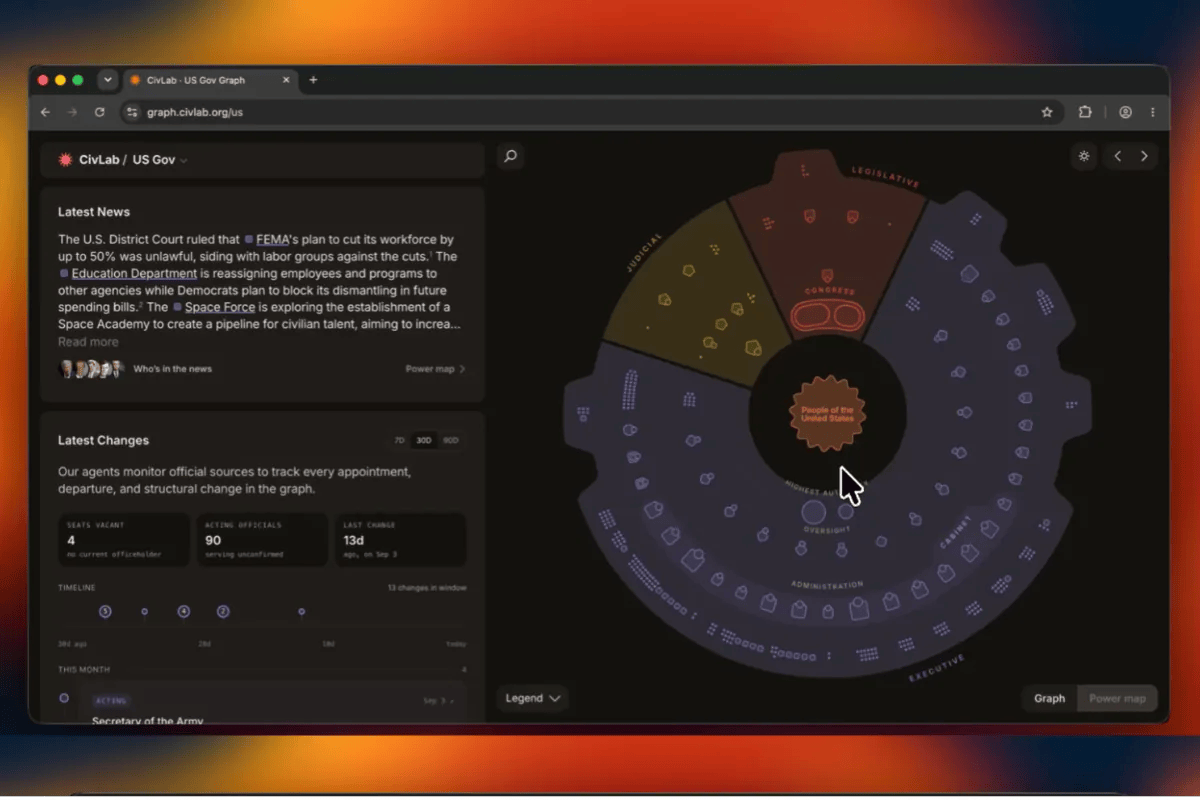Click the Judicial branch label
Screen dimensions: 1200x800
coord(646,253)
